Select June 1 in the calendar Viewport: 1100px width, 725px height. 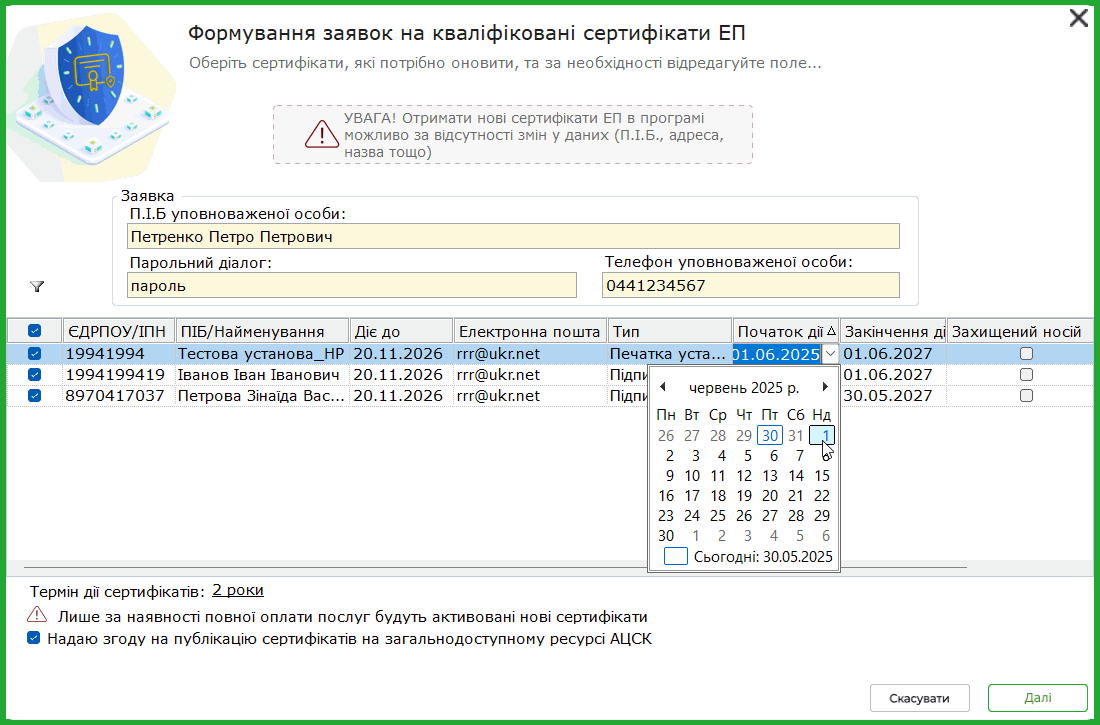coord(821,436)
